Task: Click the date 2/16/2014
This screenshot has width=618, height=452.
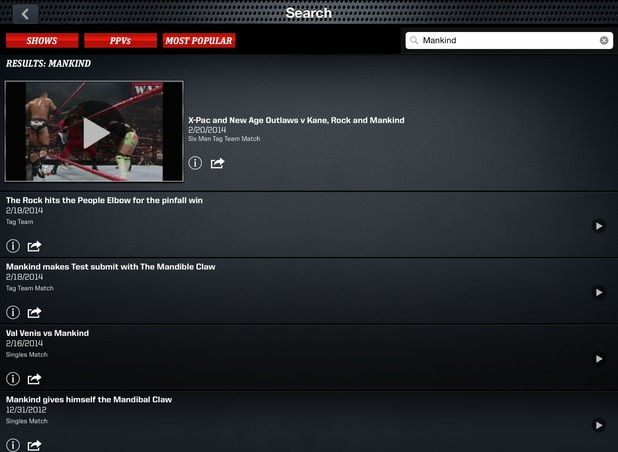Action: 24,343
